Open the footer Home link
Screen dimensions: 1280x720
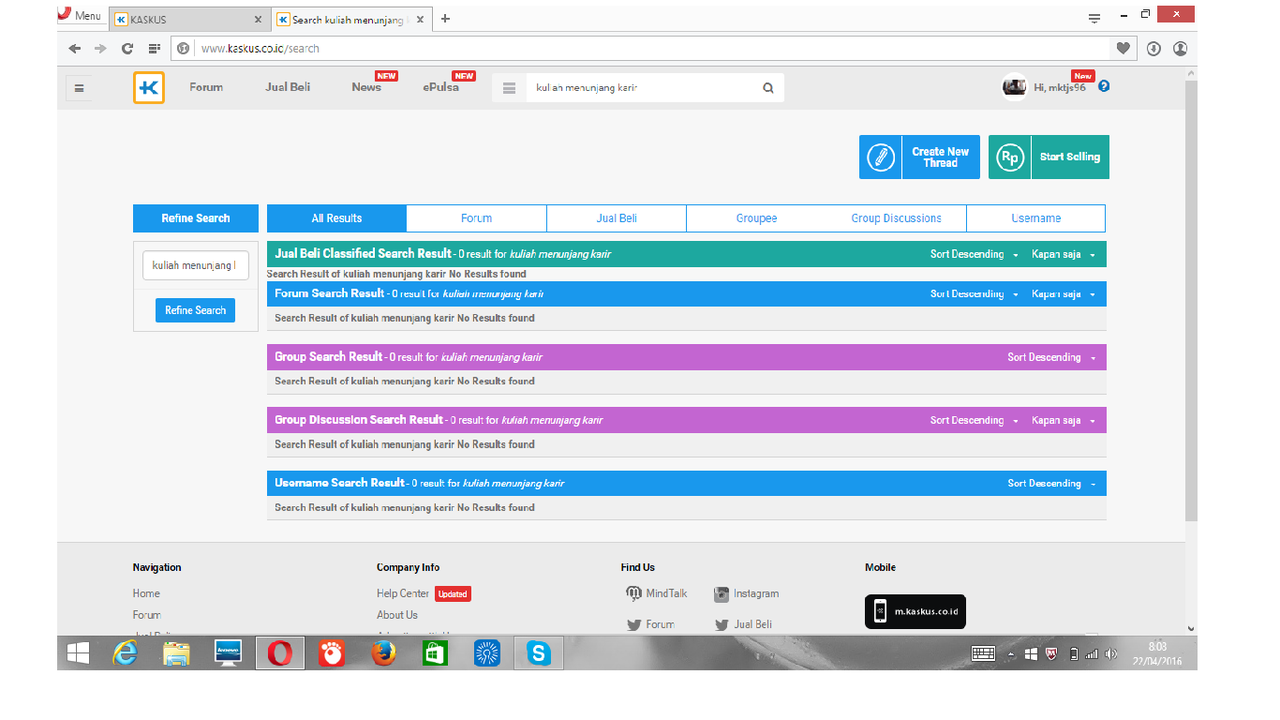146,593
